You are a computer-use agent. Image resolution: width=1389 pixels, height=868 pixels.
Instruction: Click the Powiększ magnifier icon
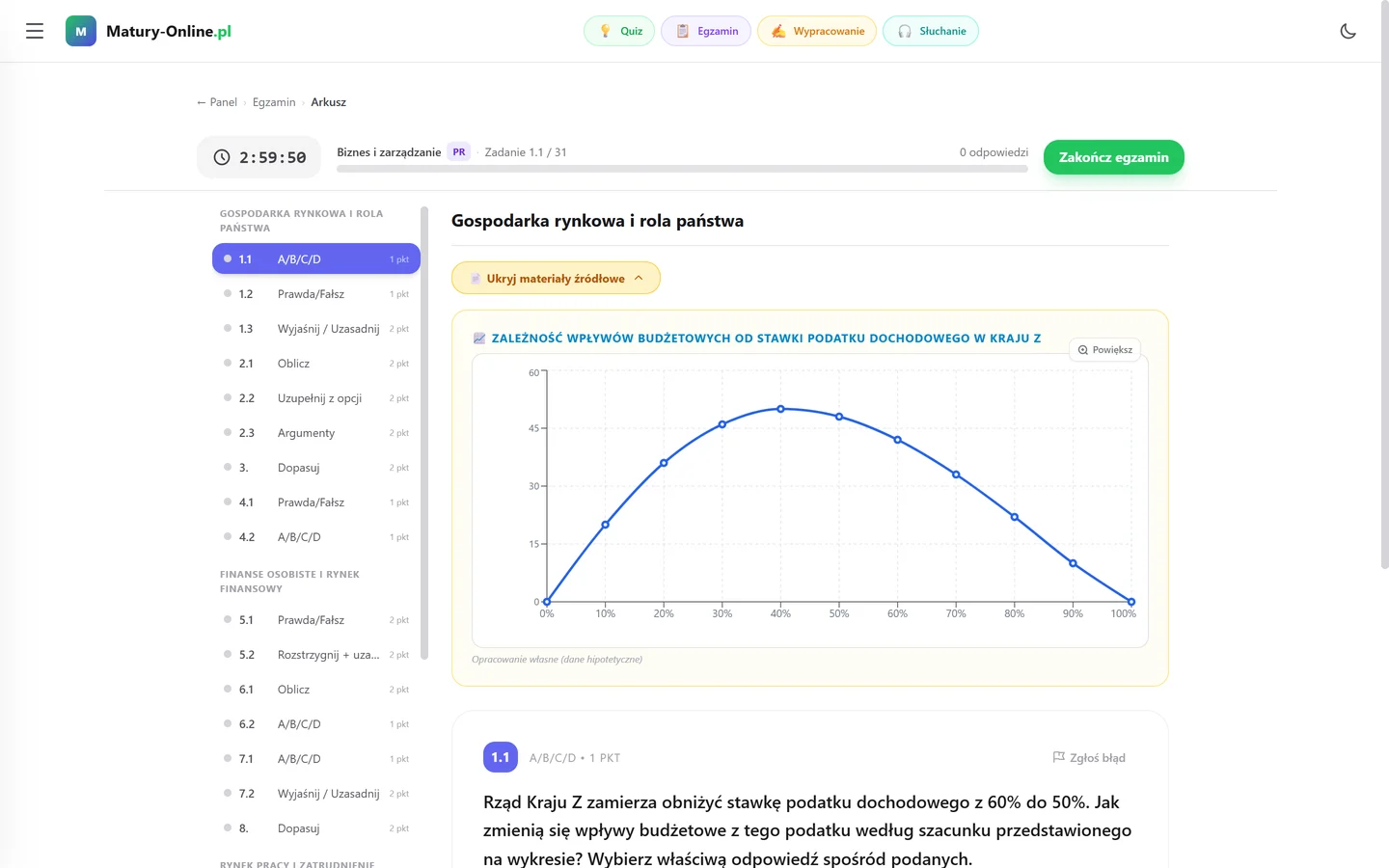point(1083,350)
